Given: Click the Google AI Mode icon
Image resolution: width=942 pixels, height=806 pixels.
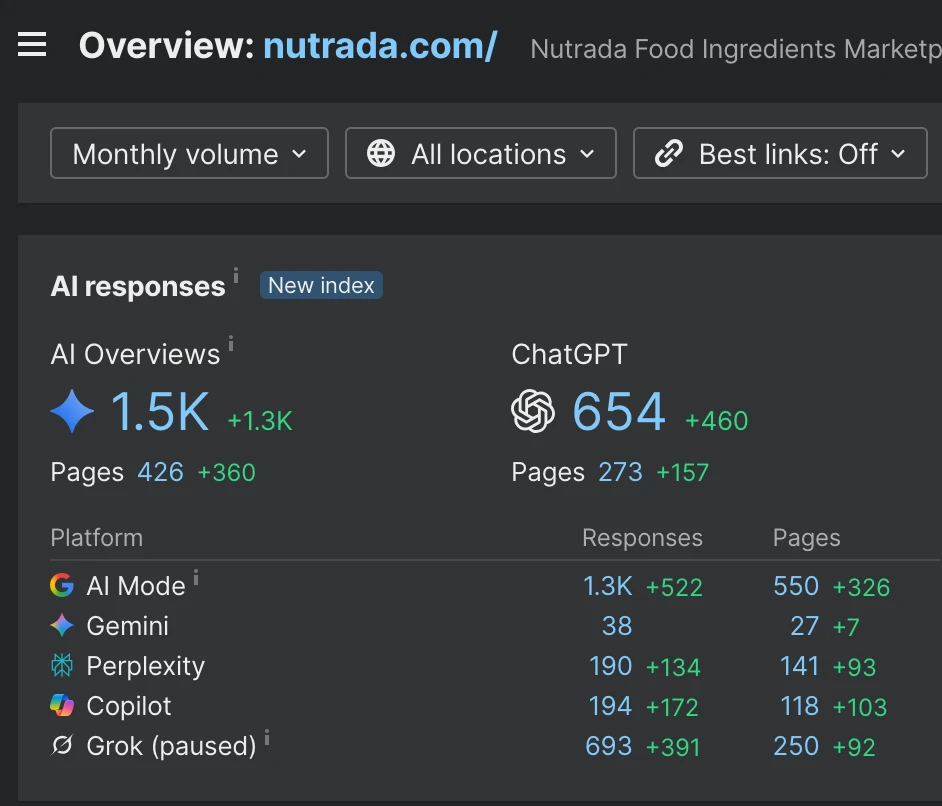Looking at the screenshot, I should [62, 586].
